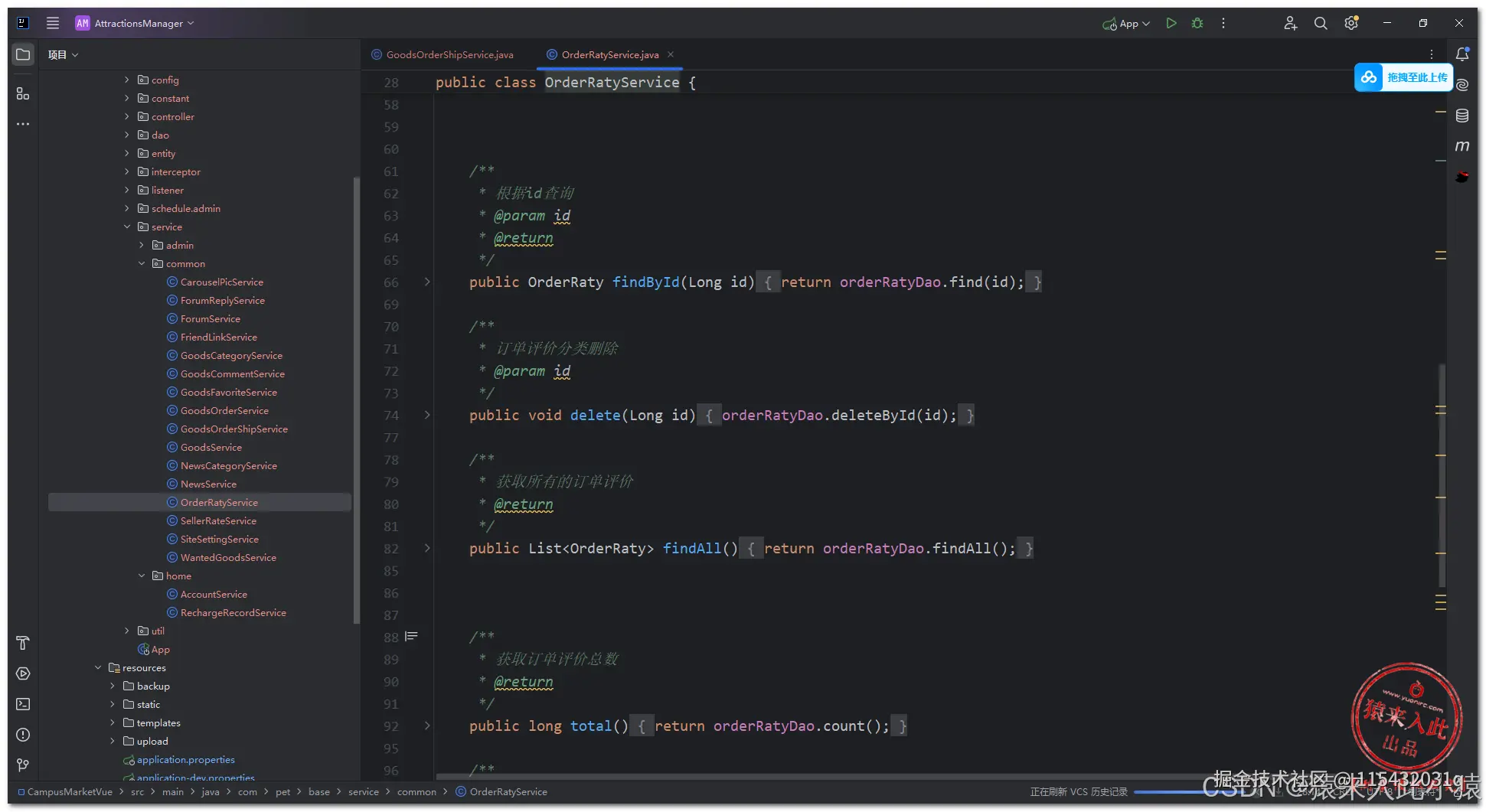Open application.properties file
Viewport: 1486px width, 812px height.
click(x=185, y=759)
